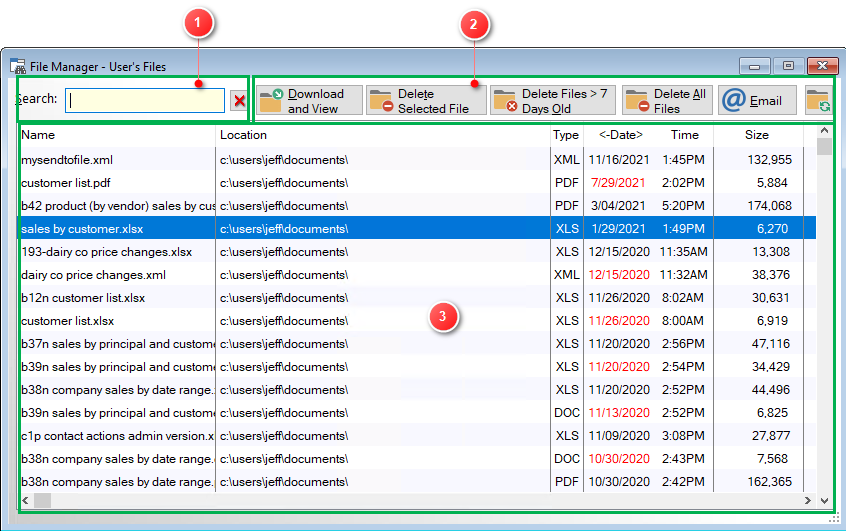Image resolution: width=846 pixels, height=531 pixels.
Task: Sort by the <-Date> column header
Action: tap(621, 135)
